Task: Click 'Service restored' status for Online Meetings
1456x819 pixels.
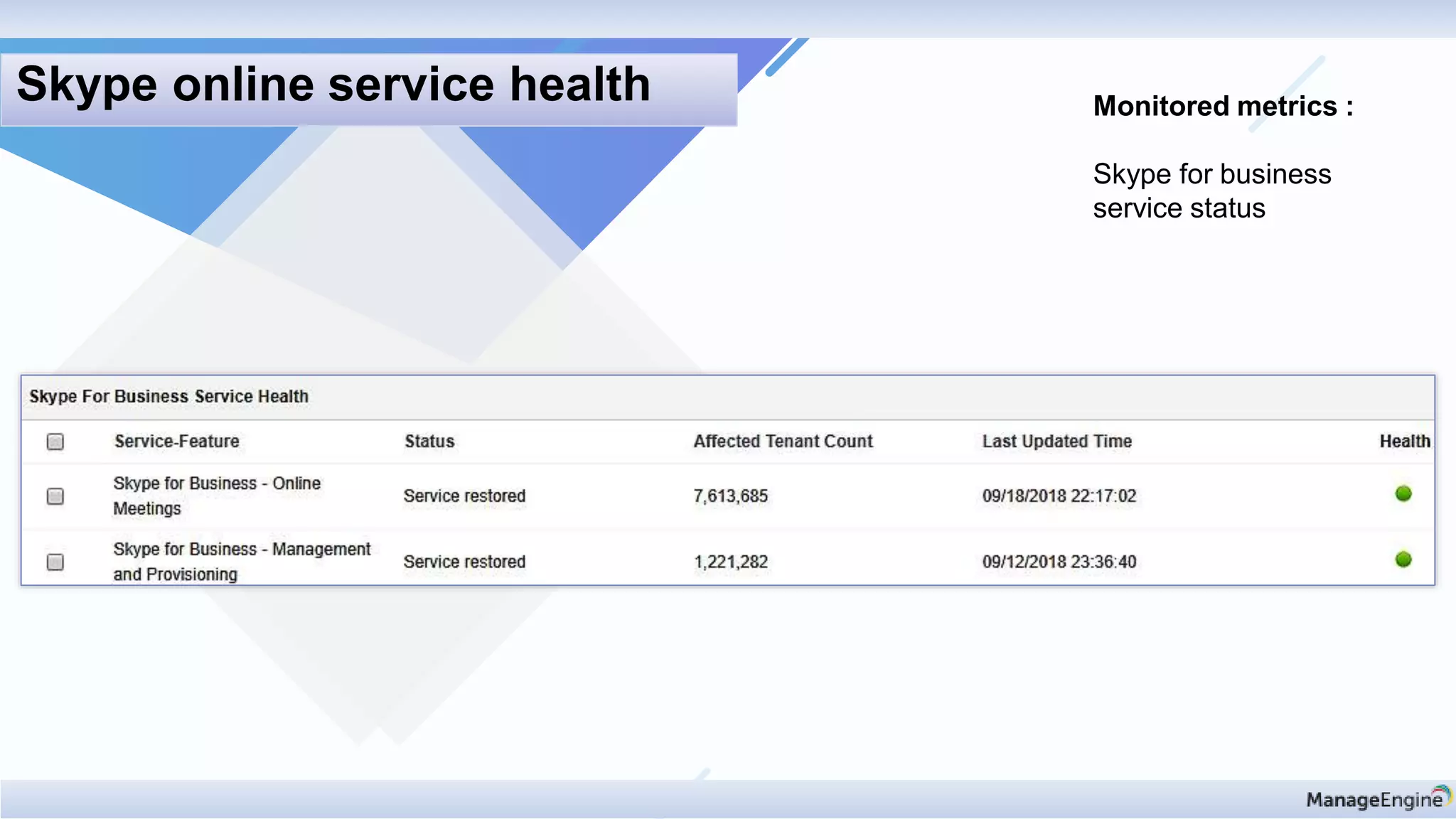Action: click(464, 496)
